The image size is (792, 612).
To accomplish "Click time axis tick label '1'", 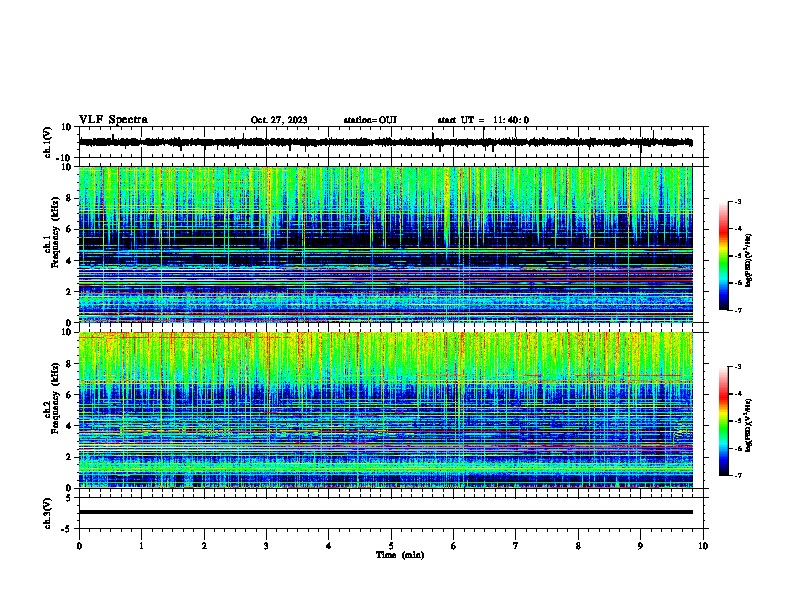I will coord(141,546).
